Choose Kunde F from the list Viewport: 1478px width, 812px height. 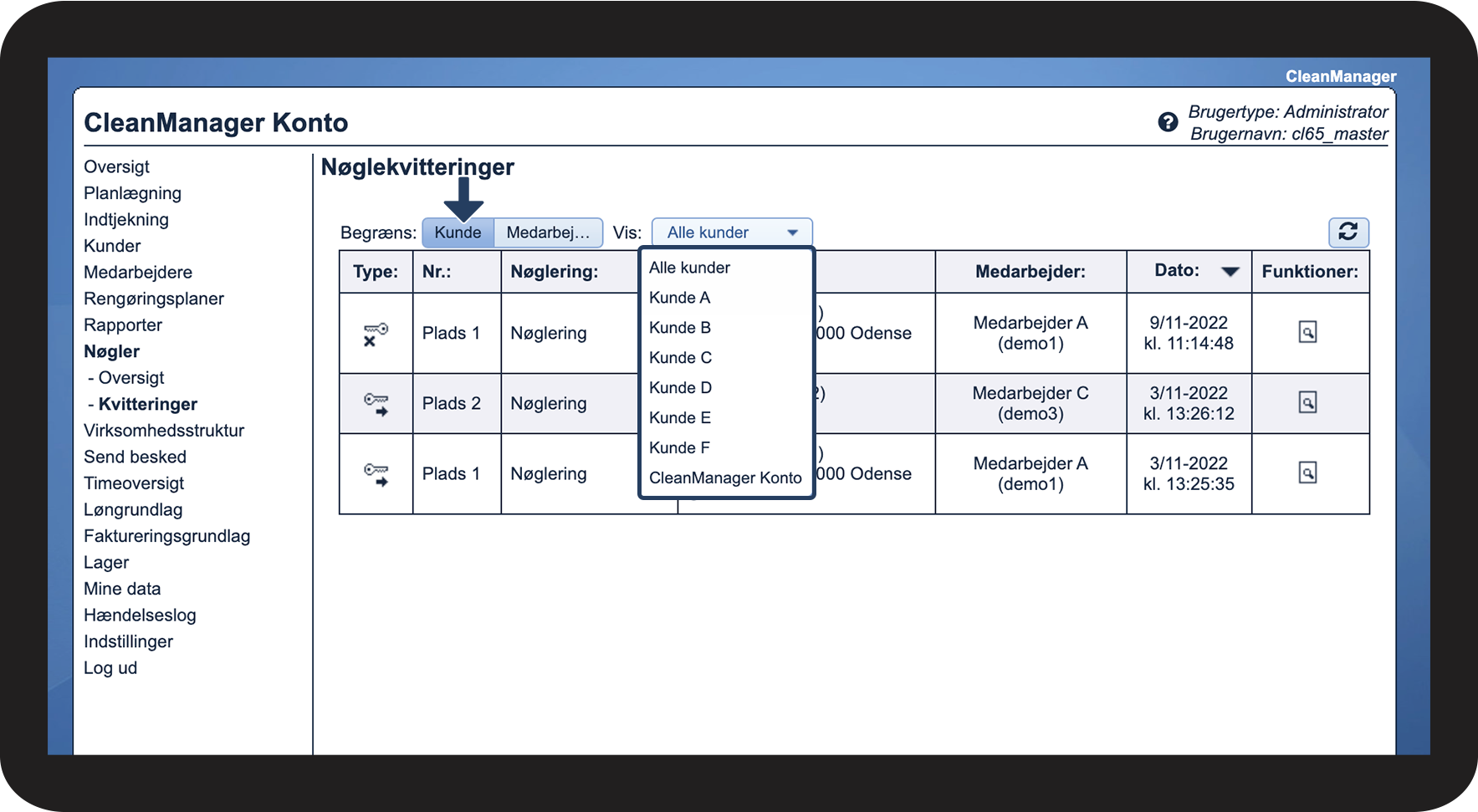679,448
